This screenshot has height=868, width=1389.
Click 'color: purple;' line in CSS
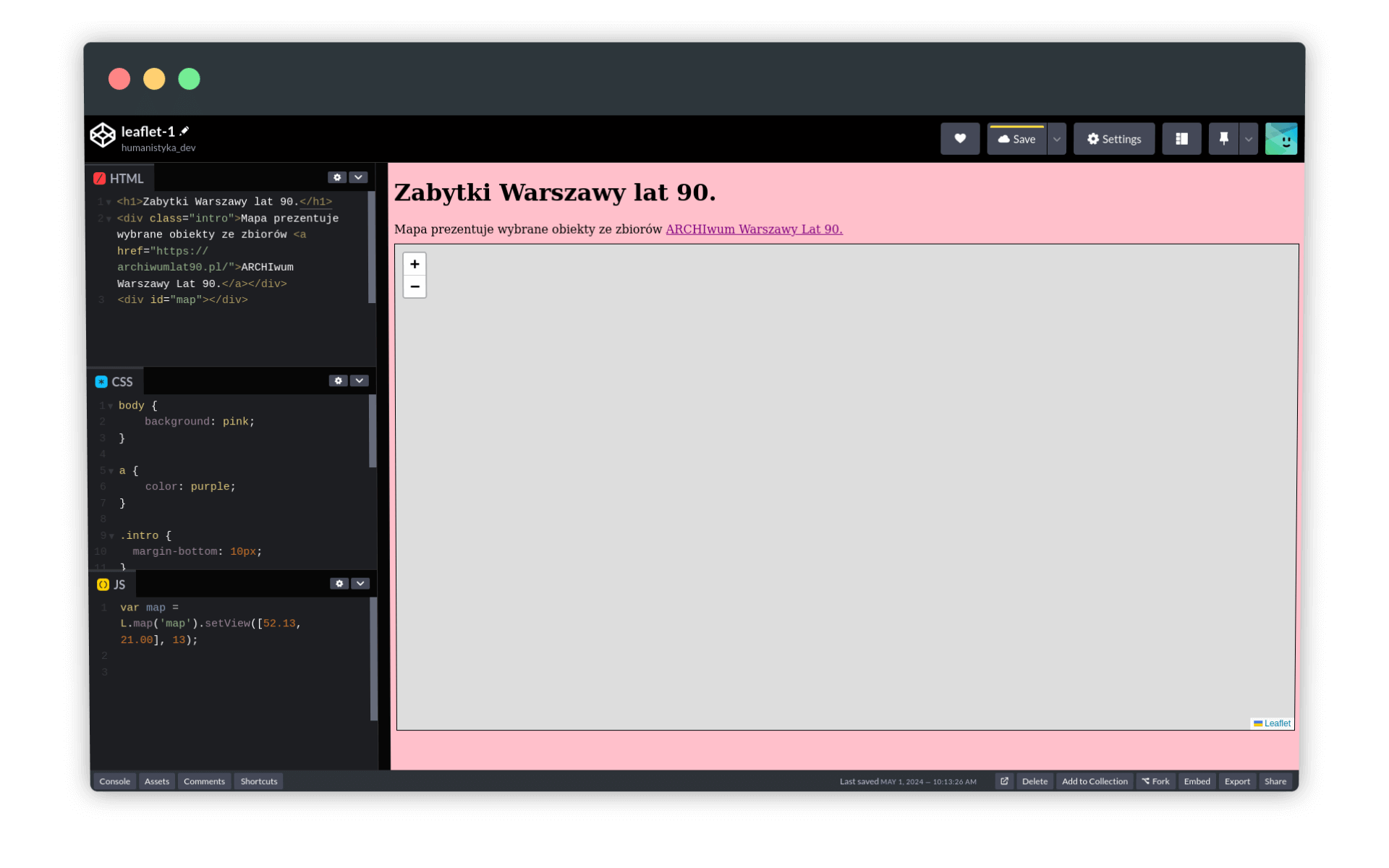click(x=190, y=487)
